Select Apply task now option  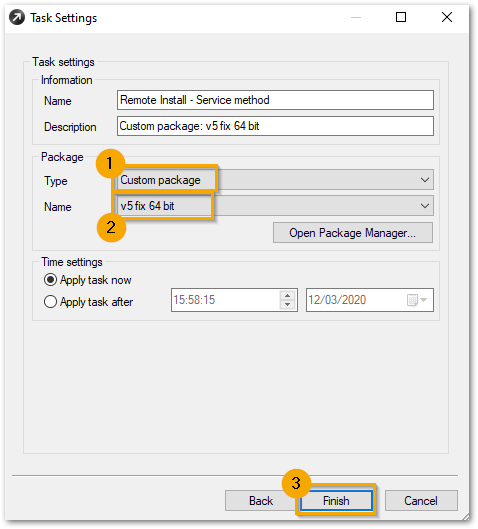(88, 280)
